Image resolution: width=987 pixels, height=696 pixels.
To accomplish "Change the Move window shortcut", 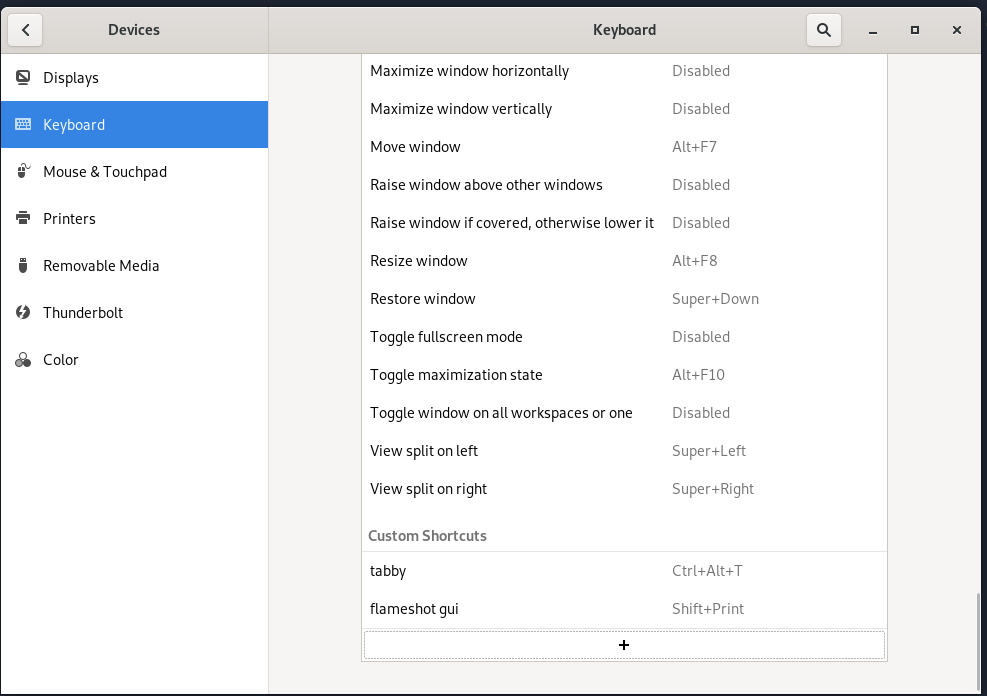I will click(x=624, y=147).
